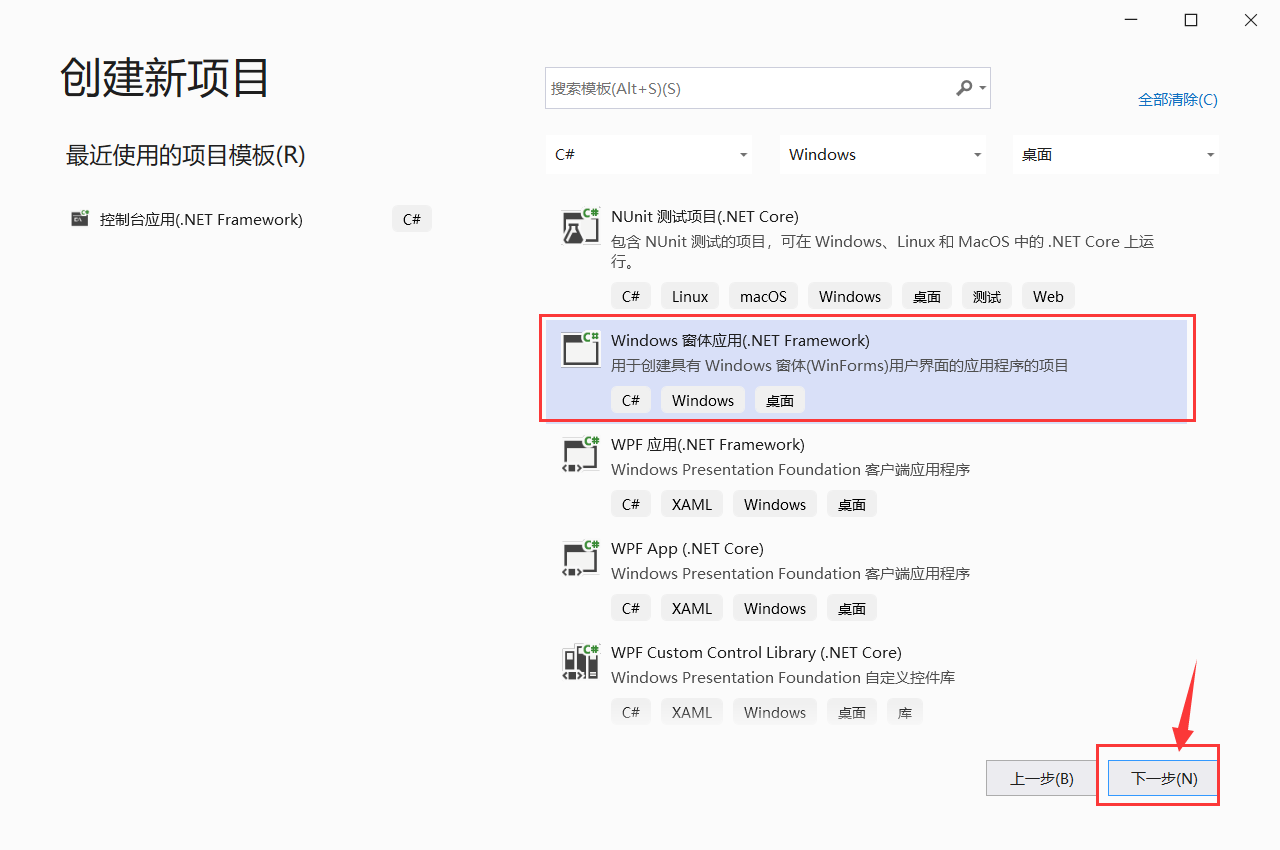This screenshot has width=1280, height=850.
Task: Click the XAML tag under WPF 应用(.NET Framework)
Action: pos(692,504)
